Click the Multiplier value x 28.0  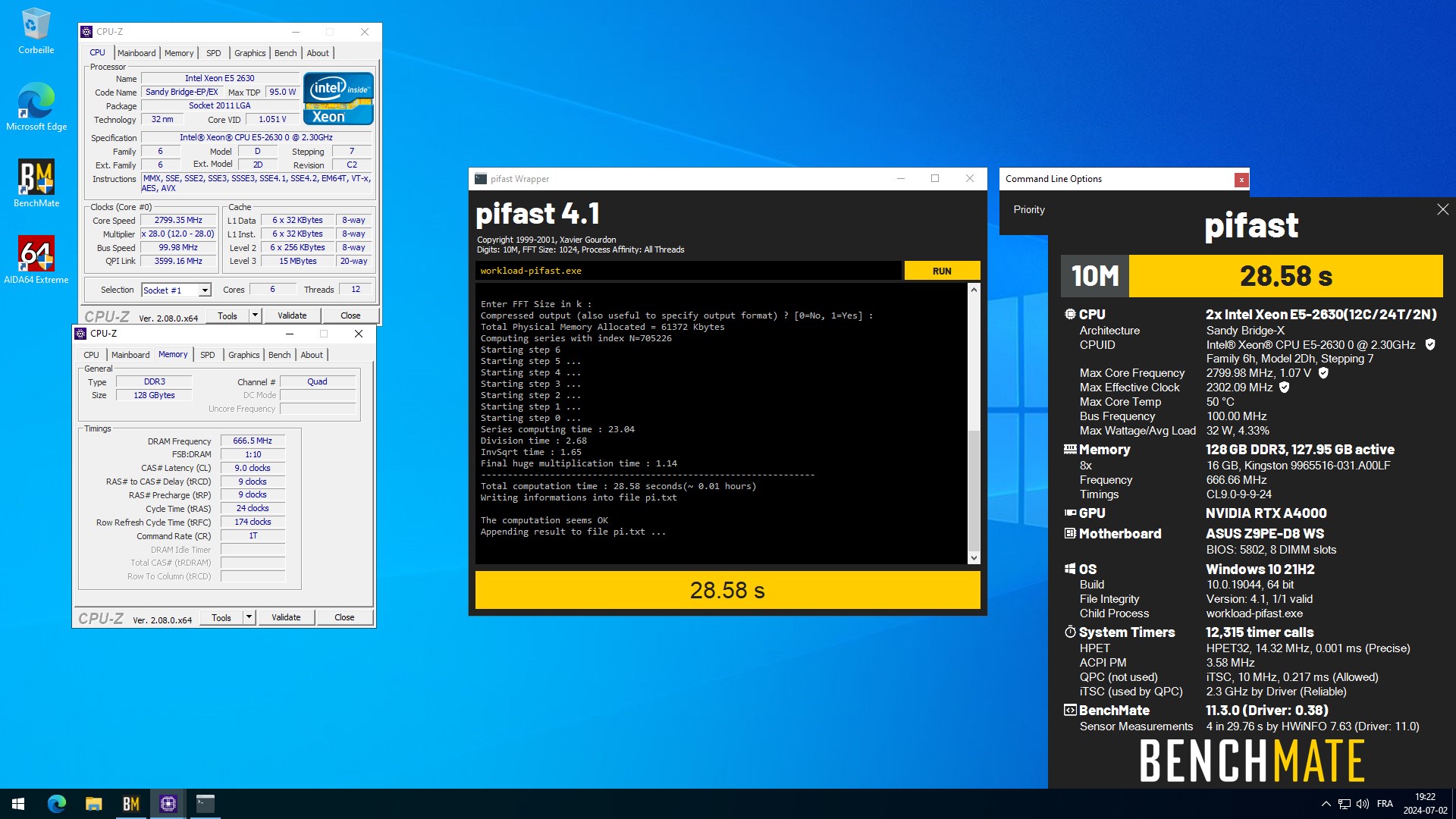coord(178,234)
